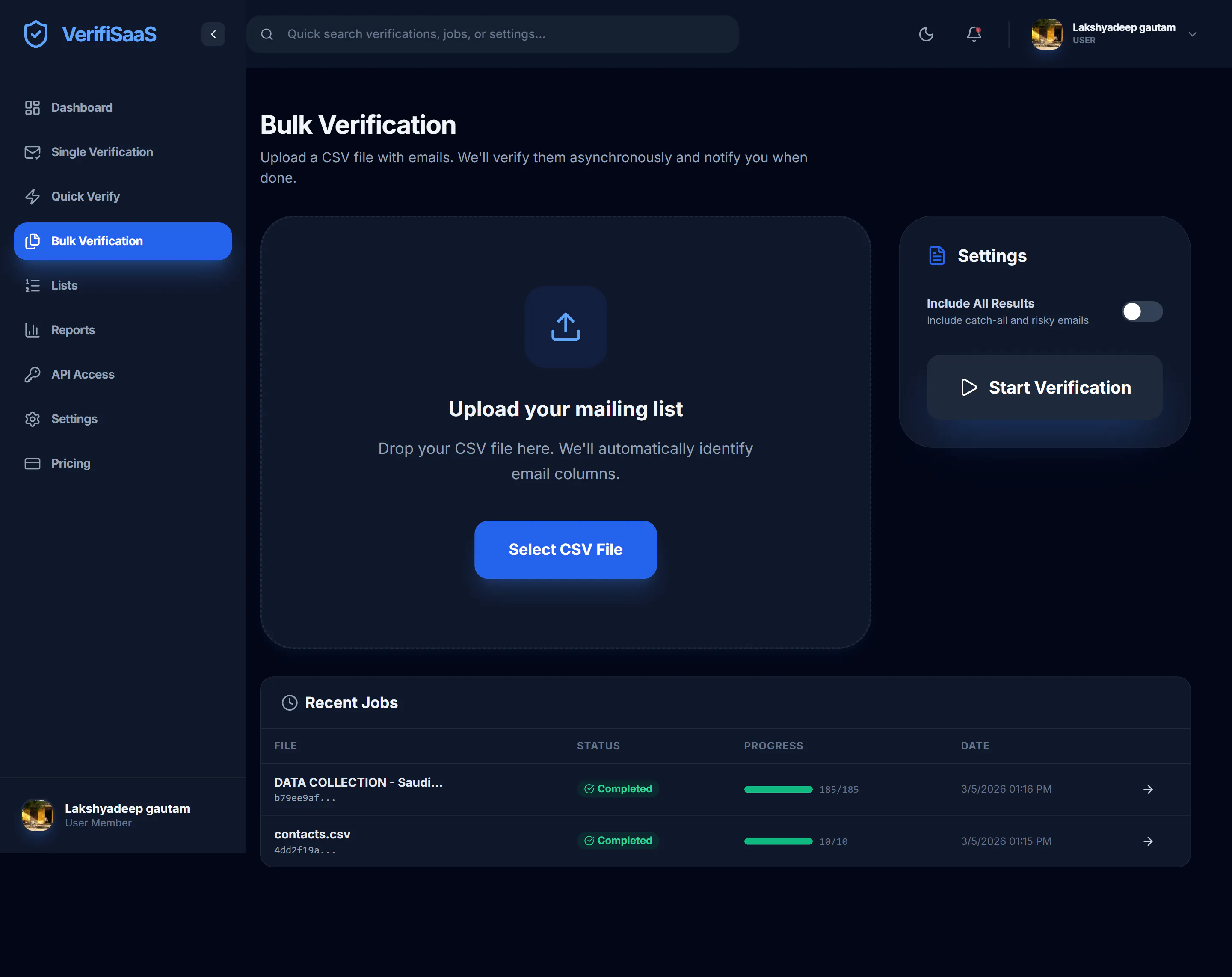Click the 10/10 progress bar
This screenshot has height=977, width=1232.
pyautogui.click(x=778, y=841)
